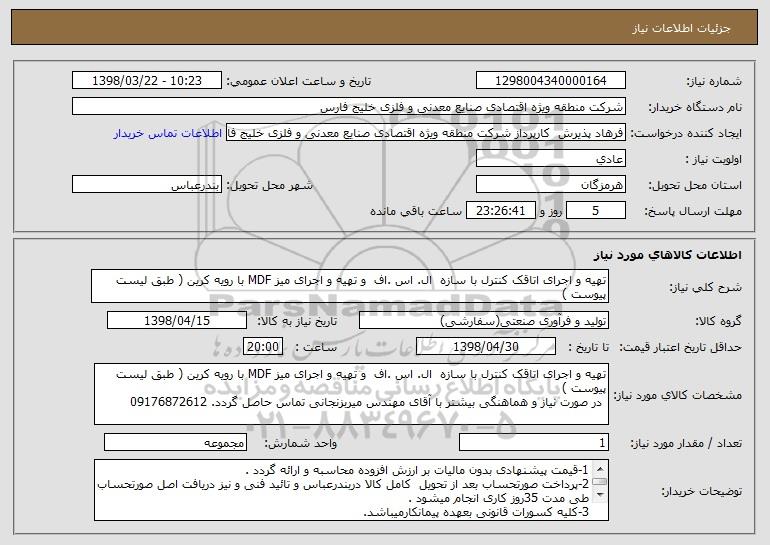Click the مهلت ارسال پاسخ label

pyautogui.click(x=693, y=212)
